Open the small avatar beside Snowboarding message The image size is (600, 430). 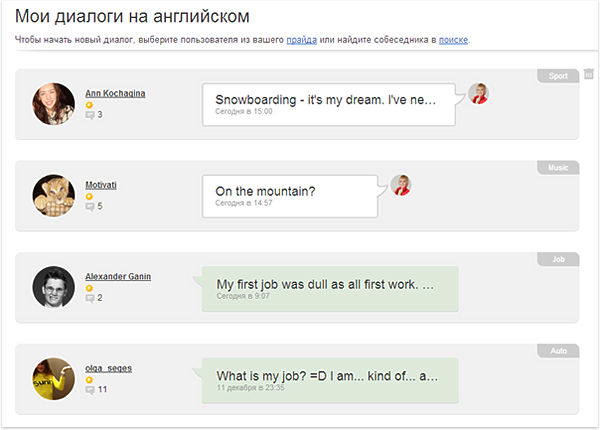tap(479, 93)
